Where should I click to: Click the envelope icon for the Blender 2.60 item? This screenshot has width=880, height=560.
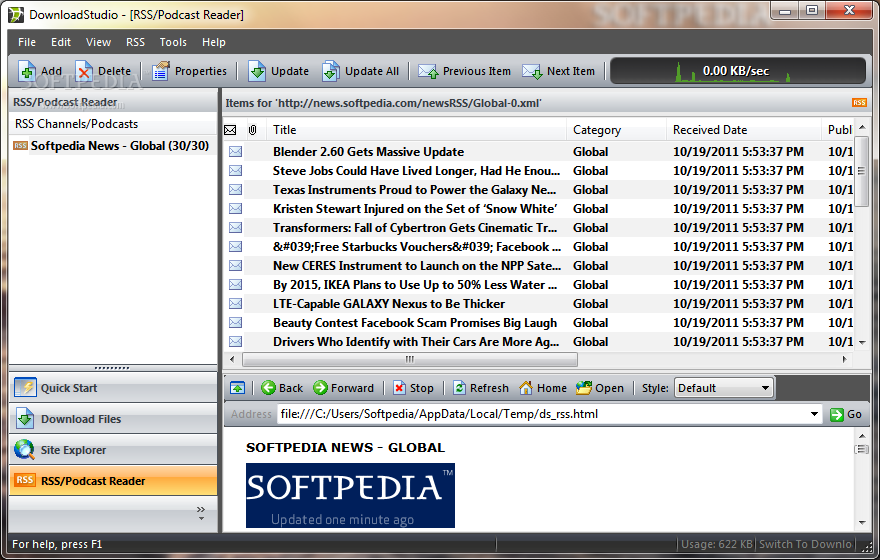[236, 152]
